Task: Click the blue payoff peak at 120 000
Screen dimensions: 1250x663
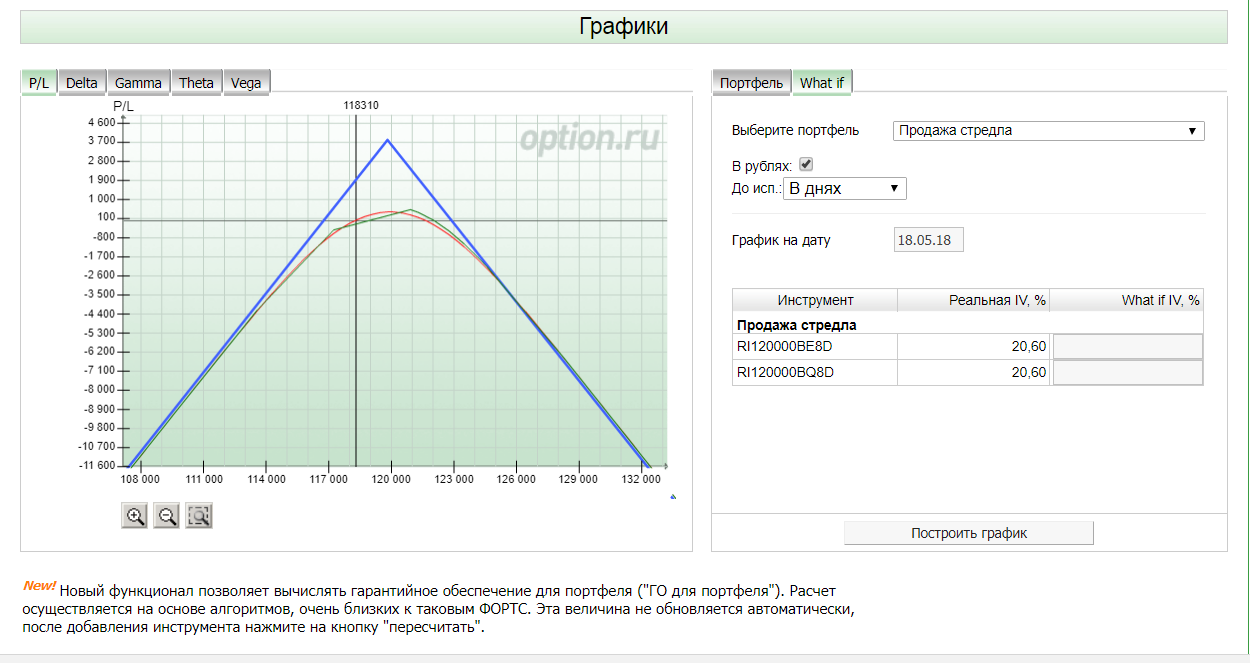Action: [x=389, y=140]
